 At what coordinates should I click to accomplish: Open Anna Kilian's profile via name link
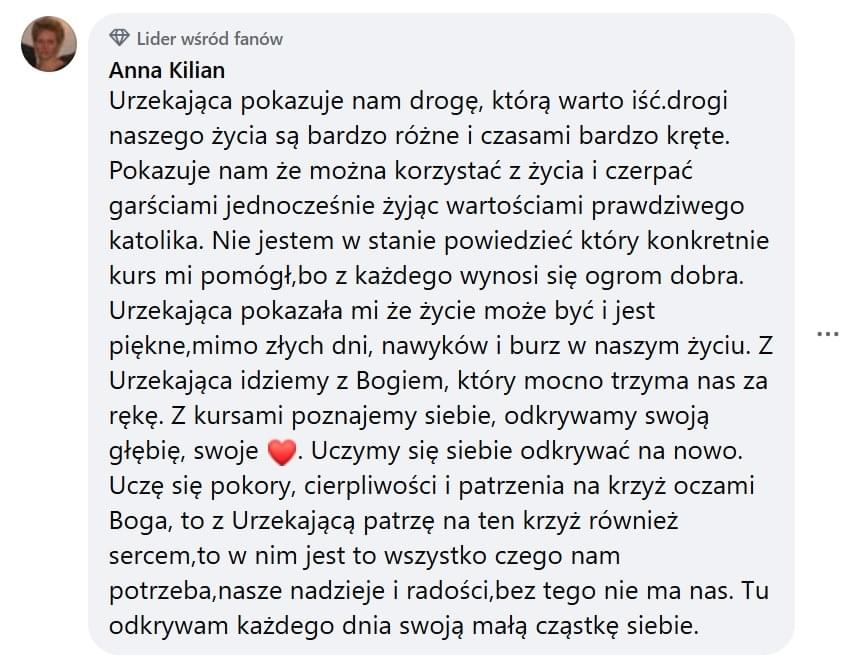coord(167,70)
